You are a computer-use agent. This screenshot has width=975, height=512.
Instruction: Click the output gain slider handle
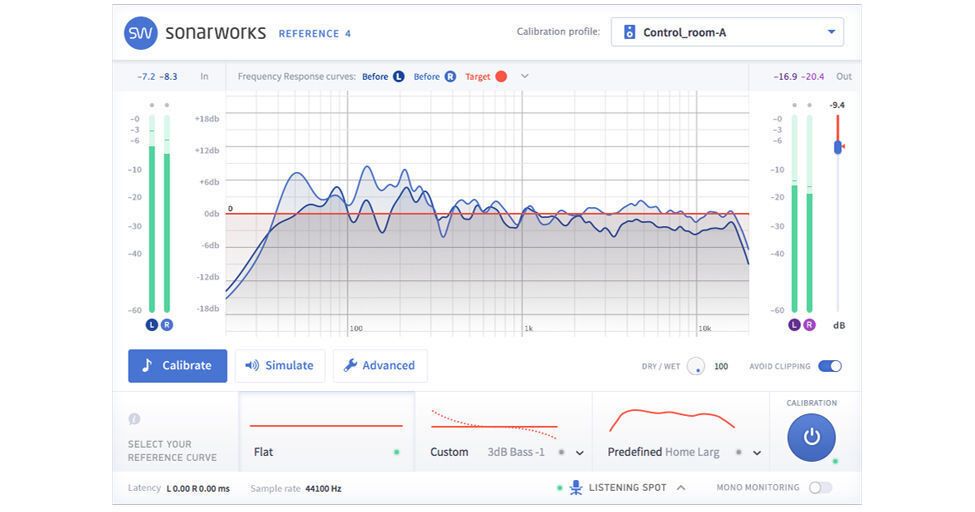click(x=838, y=147)
